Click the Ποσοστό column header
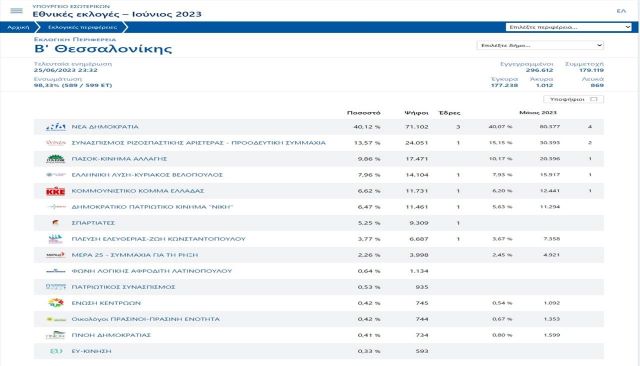640x366 pixels. (x=363, y=113)
